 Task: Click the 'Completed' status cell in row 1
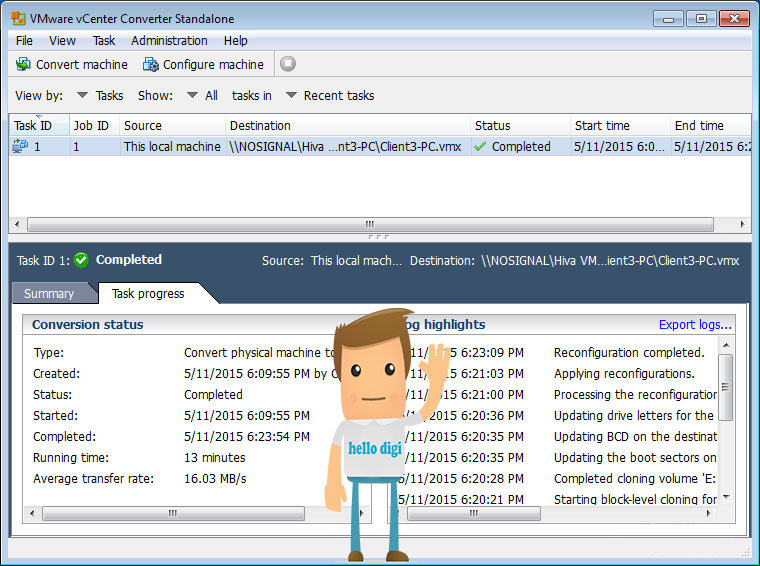click(x=521, y=146)
